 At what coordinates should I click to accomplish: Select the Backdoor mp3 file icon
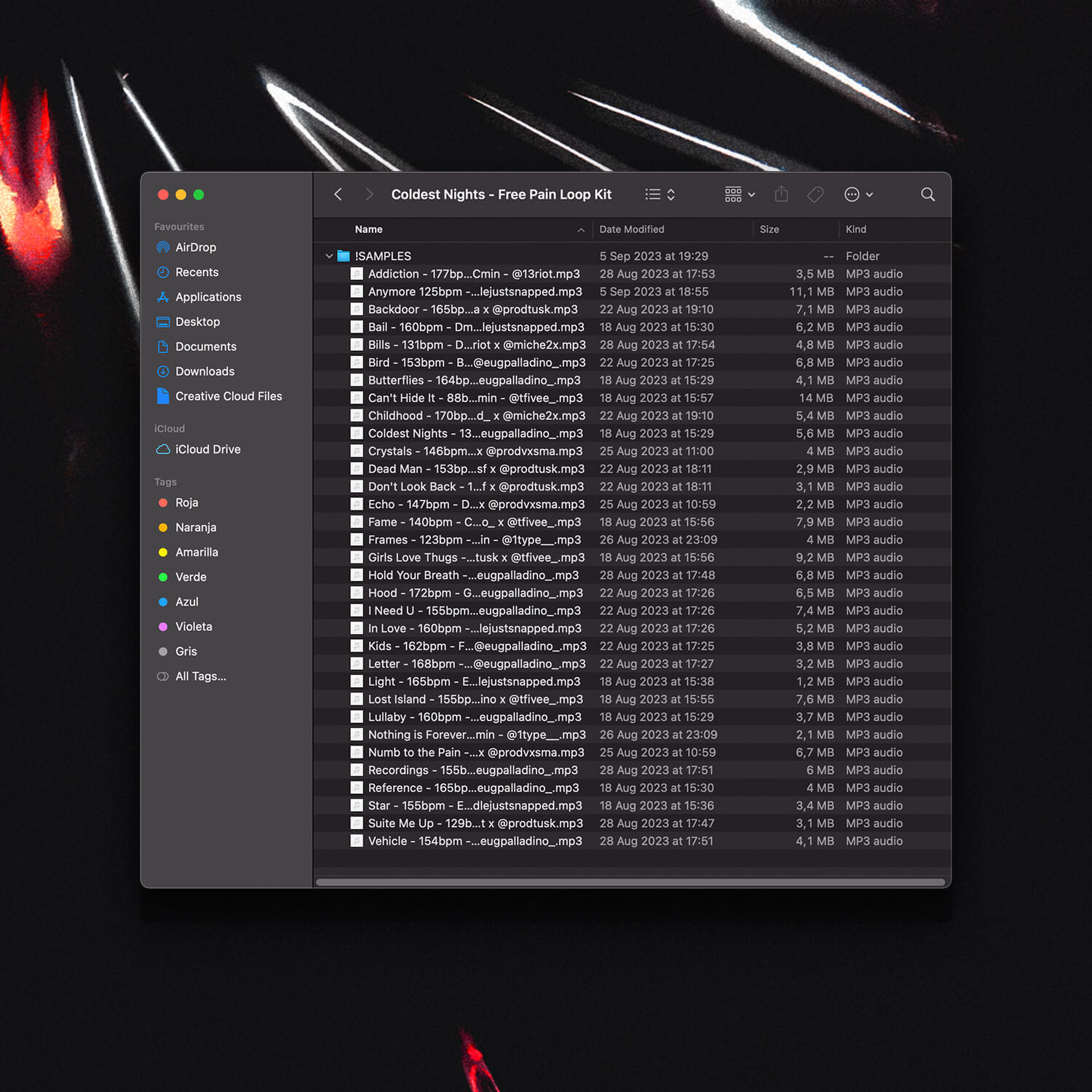(x=357, y=309)
